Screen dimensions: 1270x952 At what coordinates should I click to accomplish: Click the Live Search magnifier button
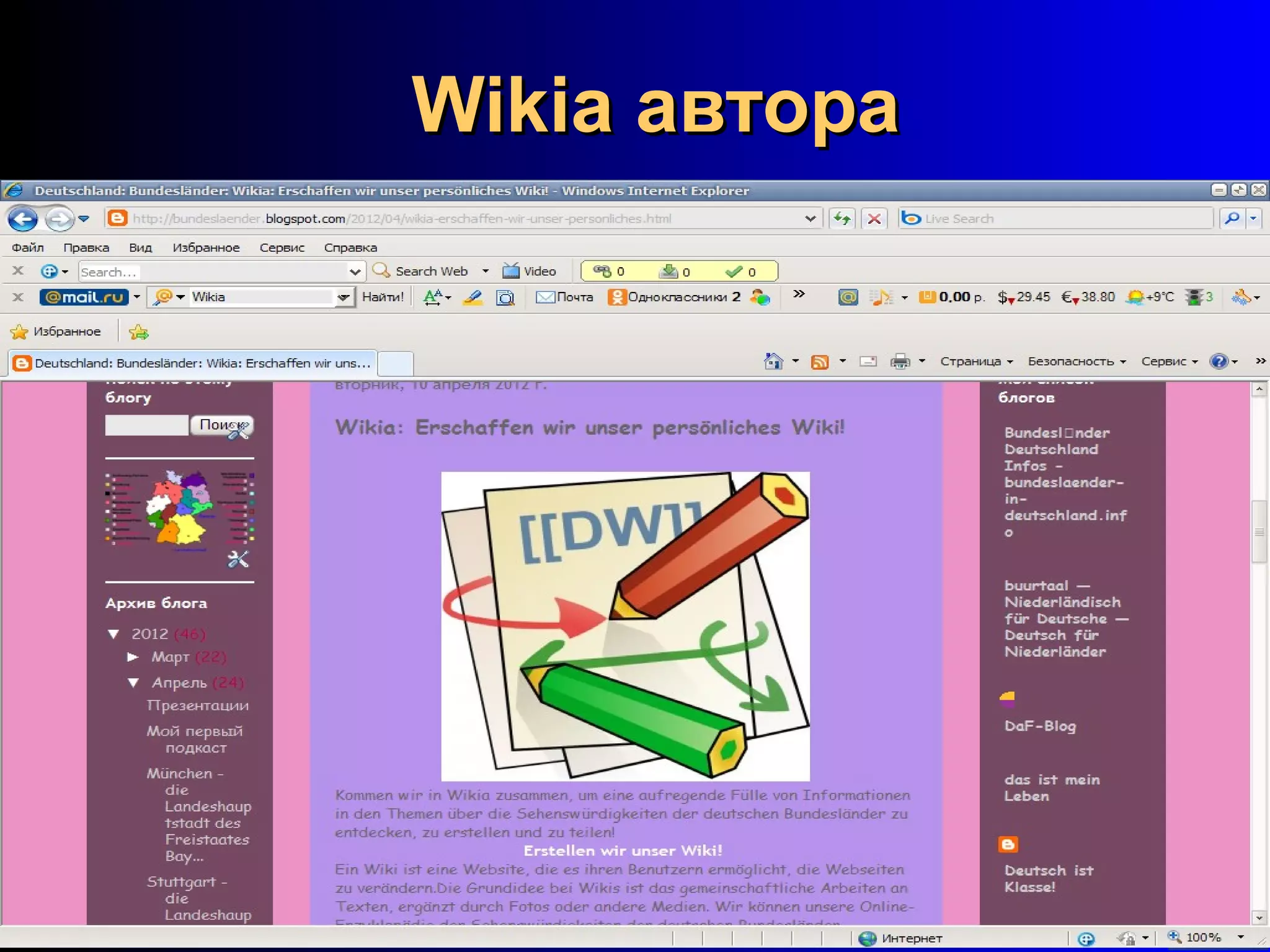click(x=1232, y=219)
